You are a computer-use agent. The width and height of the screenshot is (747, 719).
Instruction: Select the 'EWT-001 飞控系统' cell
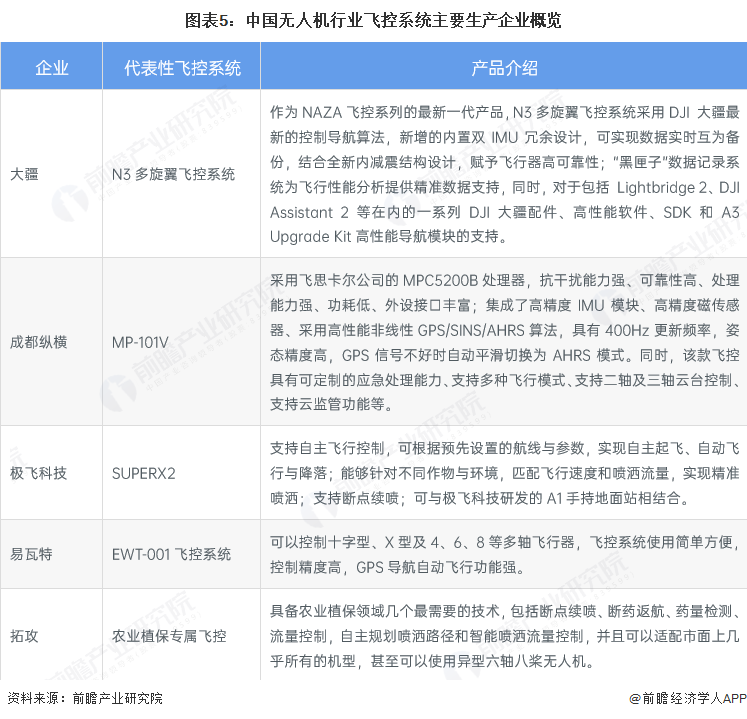(x=182, y=554)
